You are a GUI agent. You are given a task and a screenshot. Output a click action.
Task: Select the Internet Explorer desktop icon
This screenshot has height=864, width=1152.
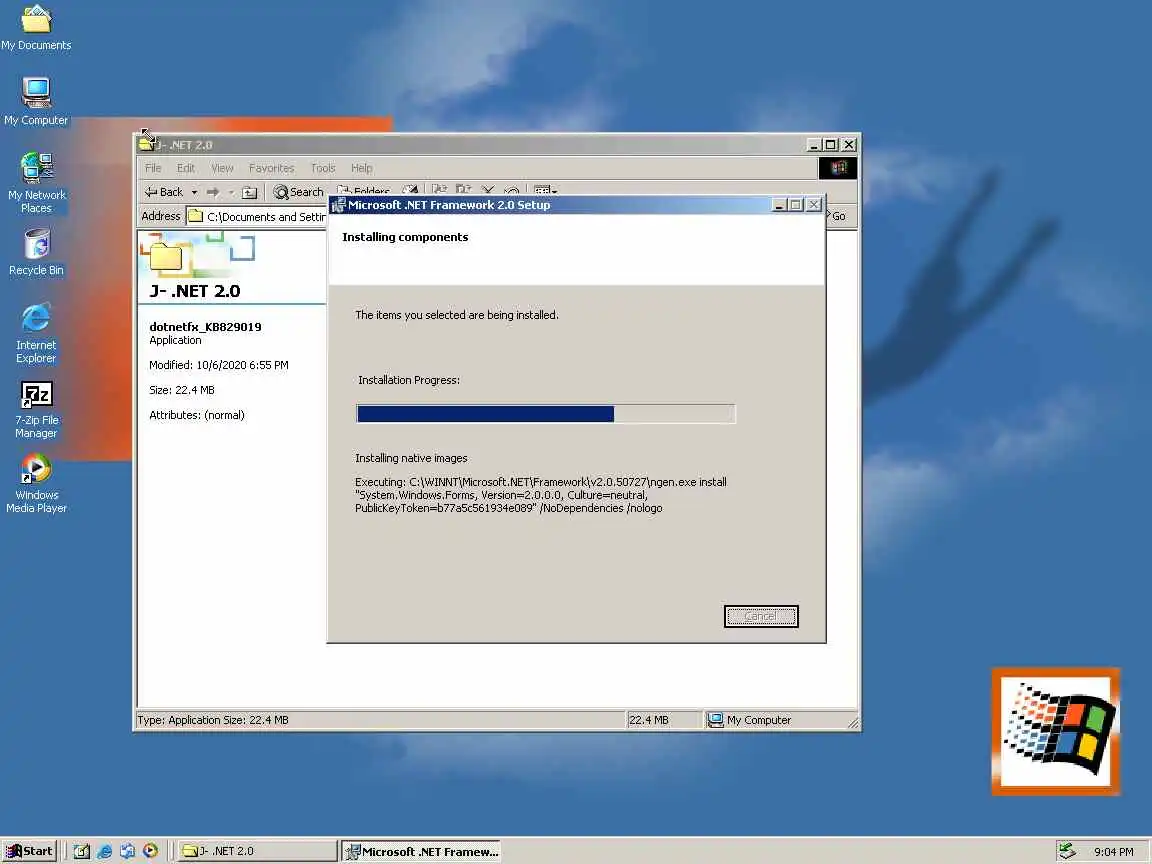pos(36,332)
